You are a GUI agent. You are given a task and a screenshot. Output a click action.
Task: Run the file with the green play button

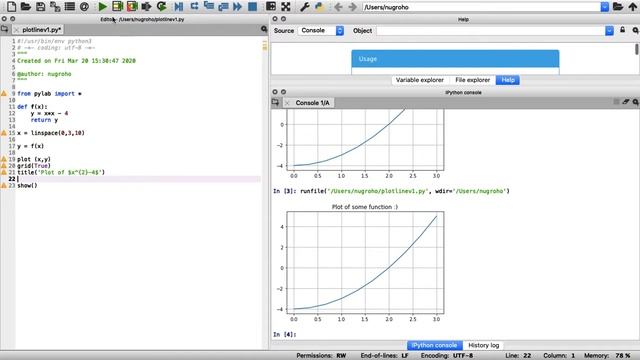tap(103, 7)
